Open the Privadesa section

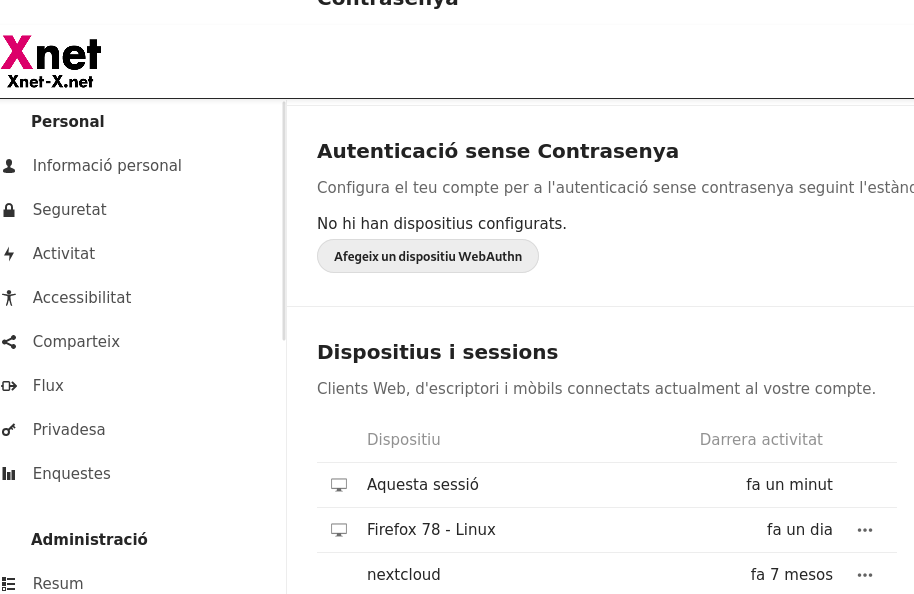point(69,430)
